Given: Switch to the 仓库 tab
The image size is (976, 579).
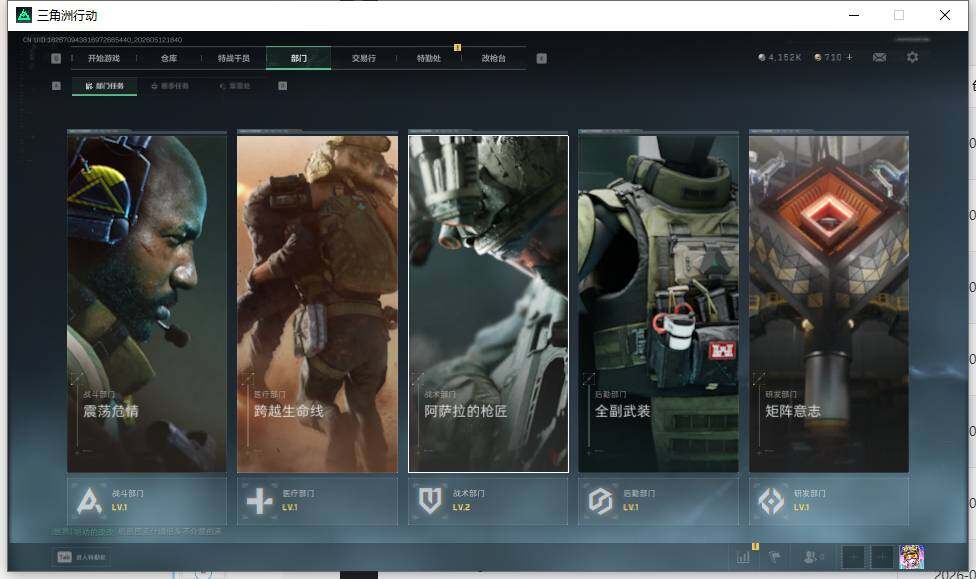Looking at the screenshot, I should click(x=169, y=58).
